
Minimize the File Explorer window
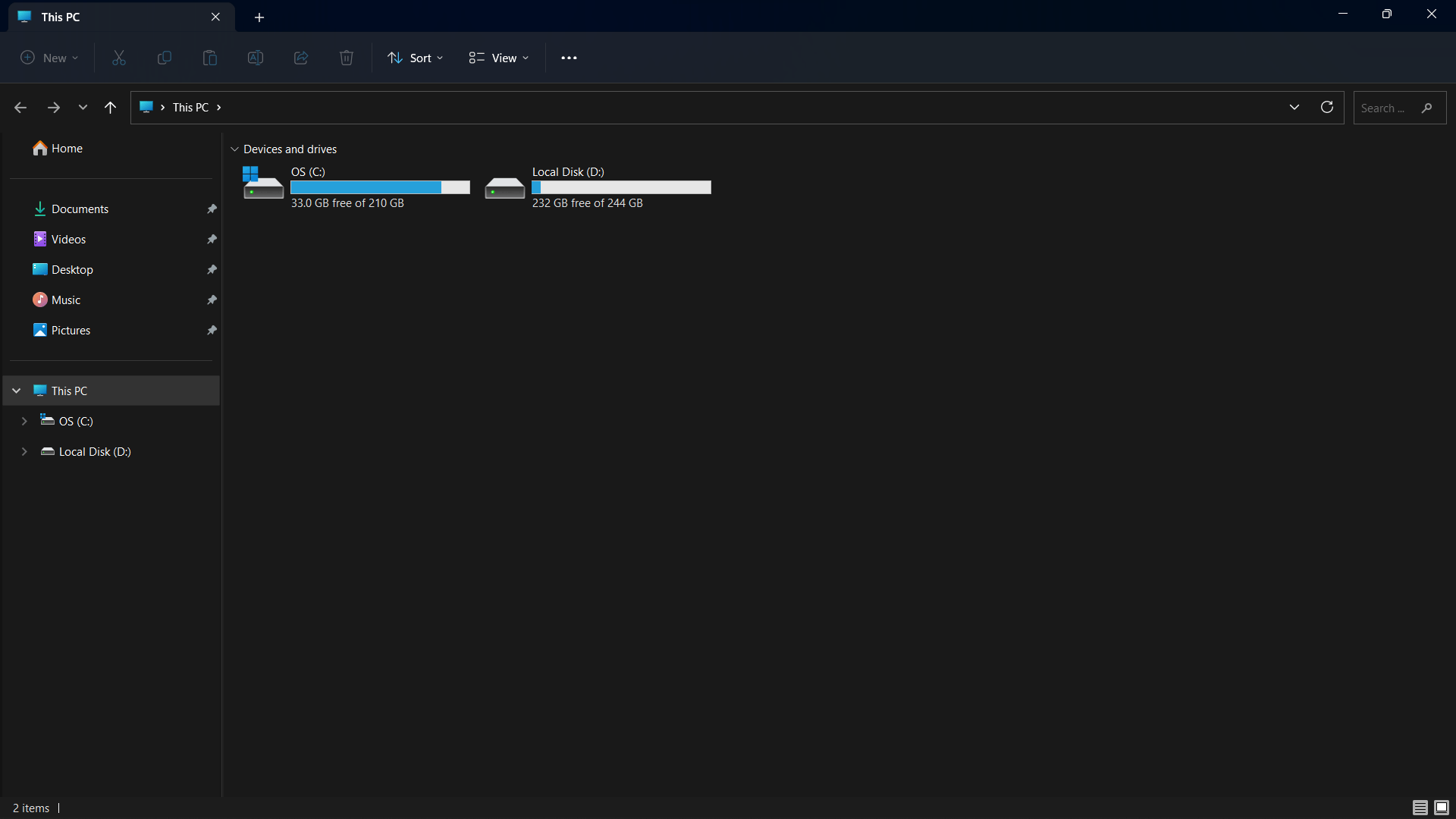pyautogui.click(x=1343, y=14)
